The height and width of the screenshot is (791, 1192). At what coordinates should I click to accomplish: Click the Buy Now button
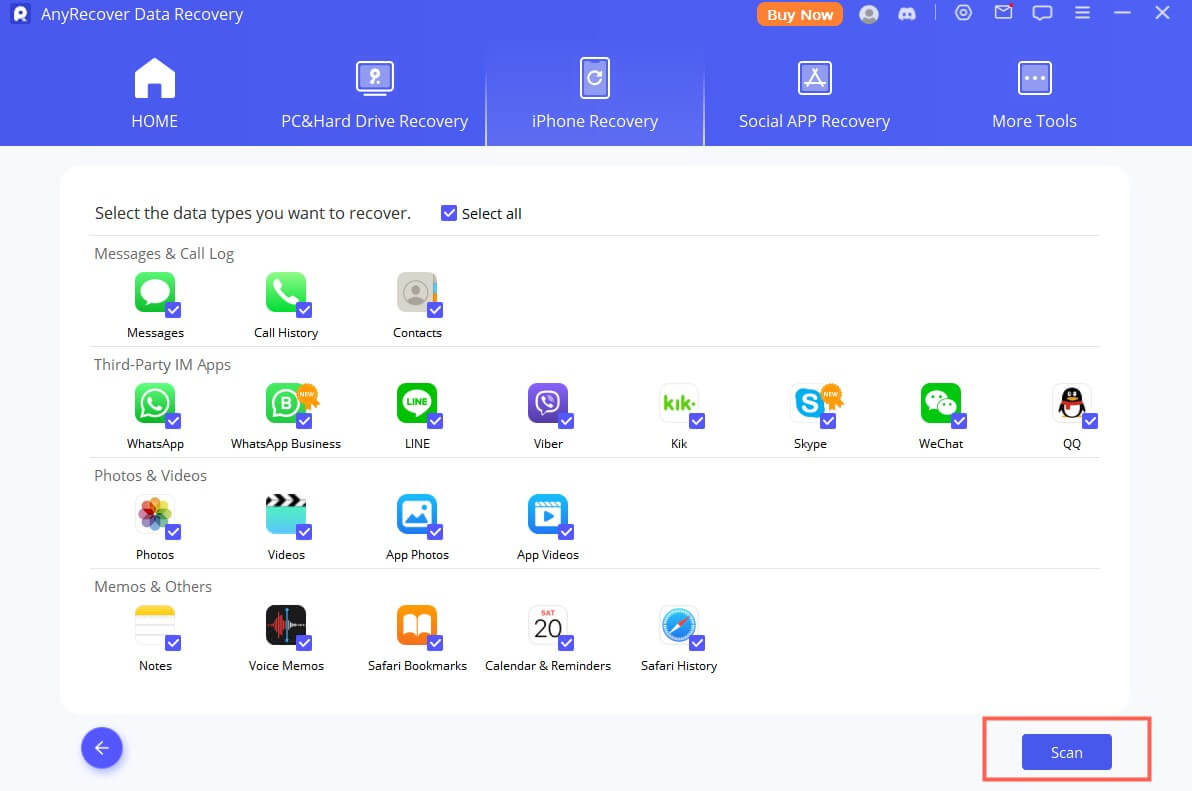point(799,14)
